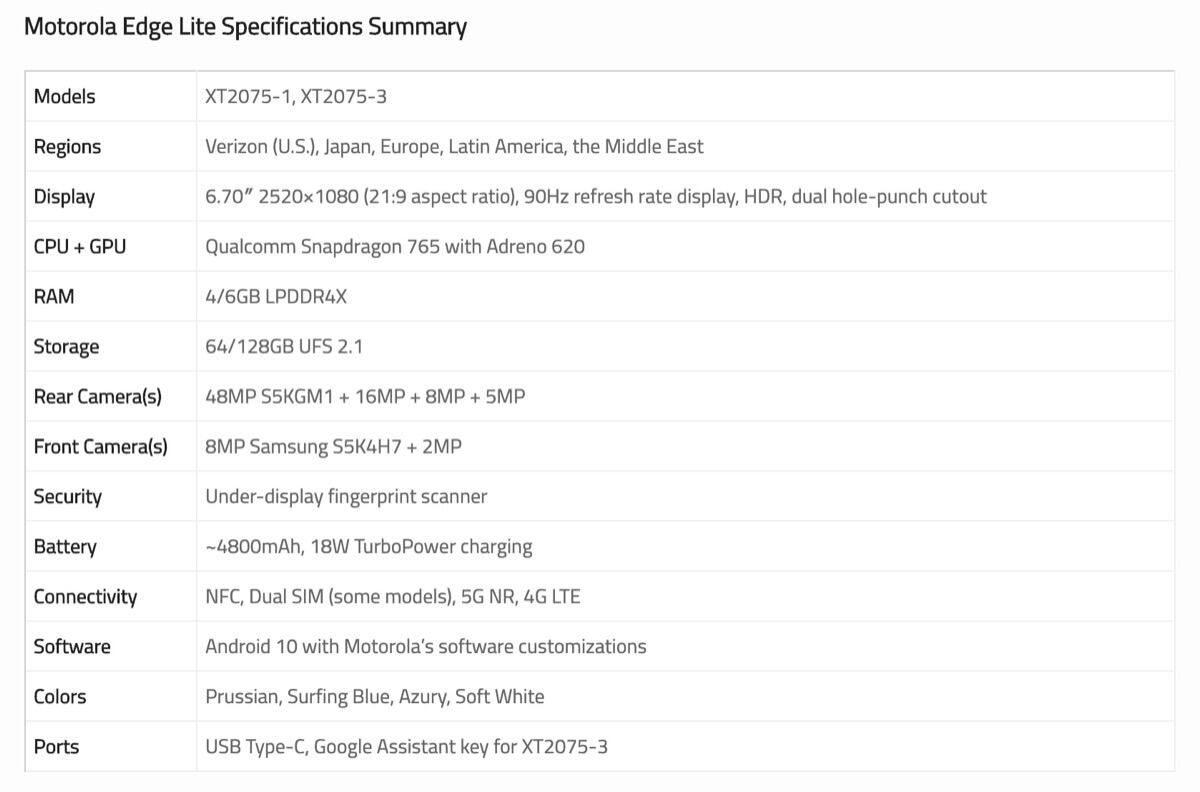This screenshot has width=1200, height=792.
Task: Click the Models row label
Action: [x=65, y=96]
